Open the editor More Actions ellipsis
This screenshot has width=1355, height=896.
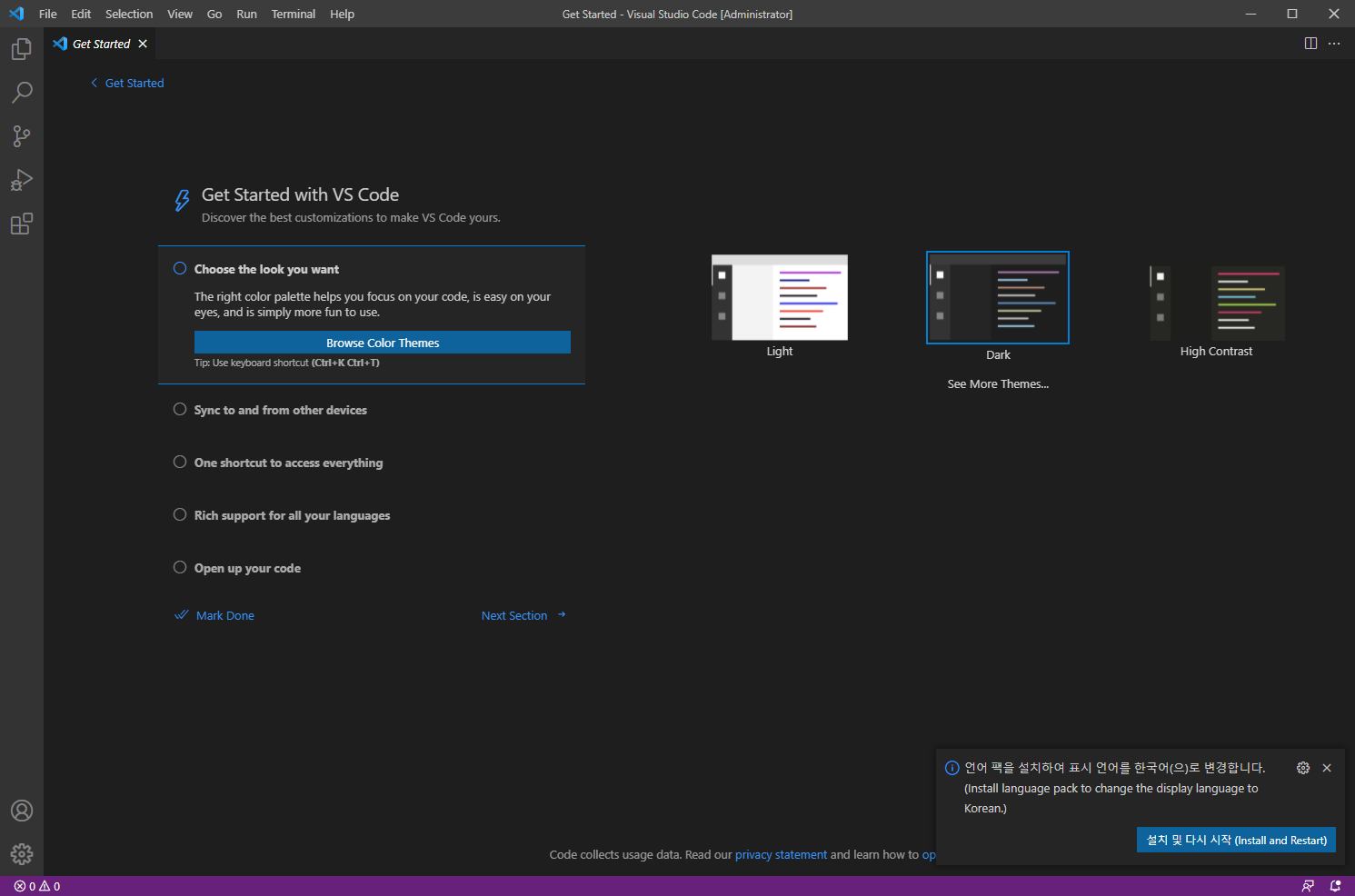[1334, 44]
